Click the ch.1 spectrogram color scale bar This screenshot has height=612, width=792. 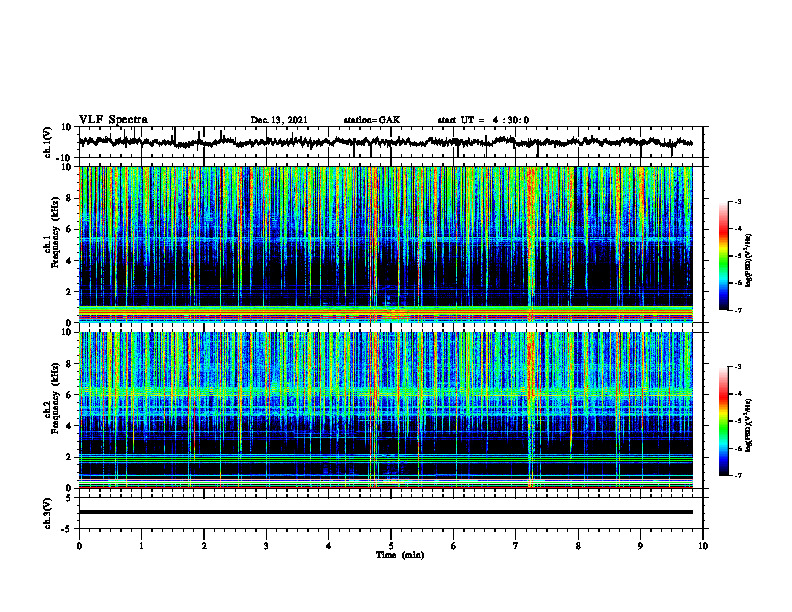[x=724, y=256]
